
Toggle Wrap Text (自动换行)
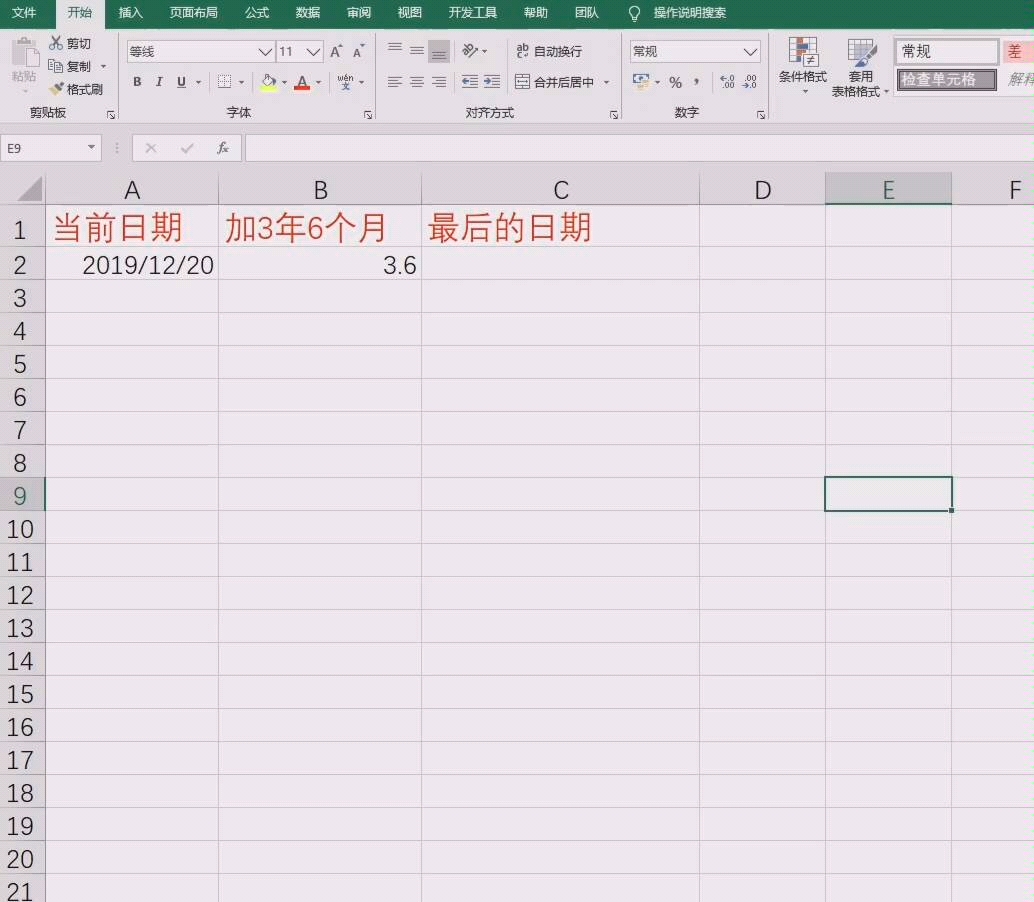tap(549, 51)
